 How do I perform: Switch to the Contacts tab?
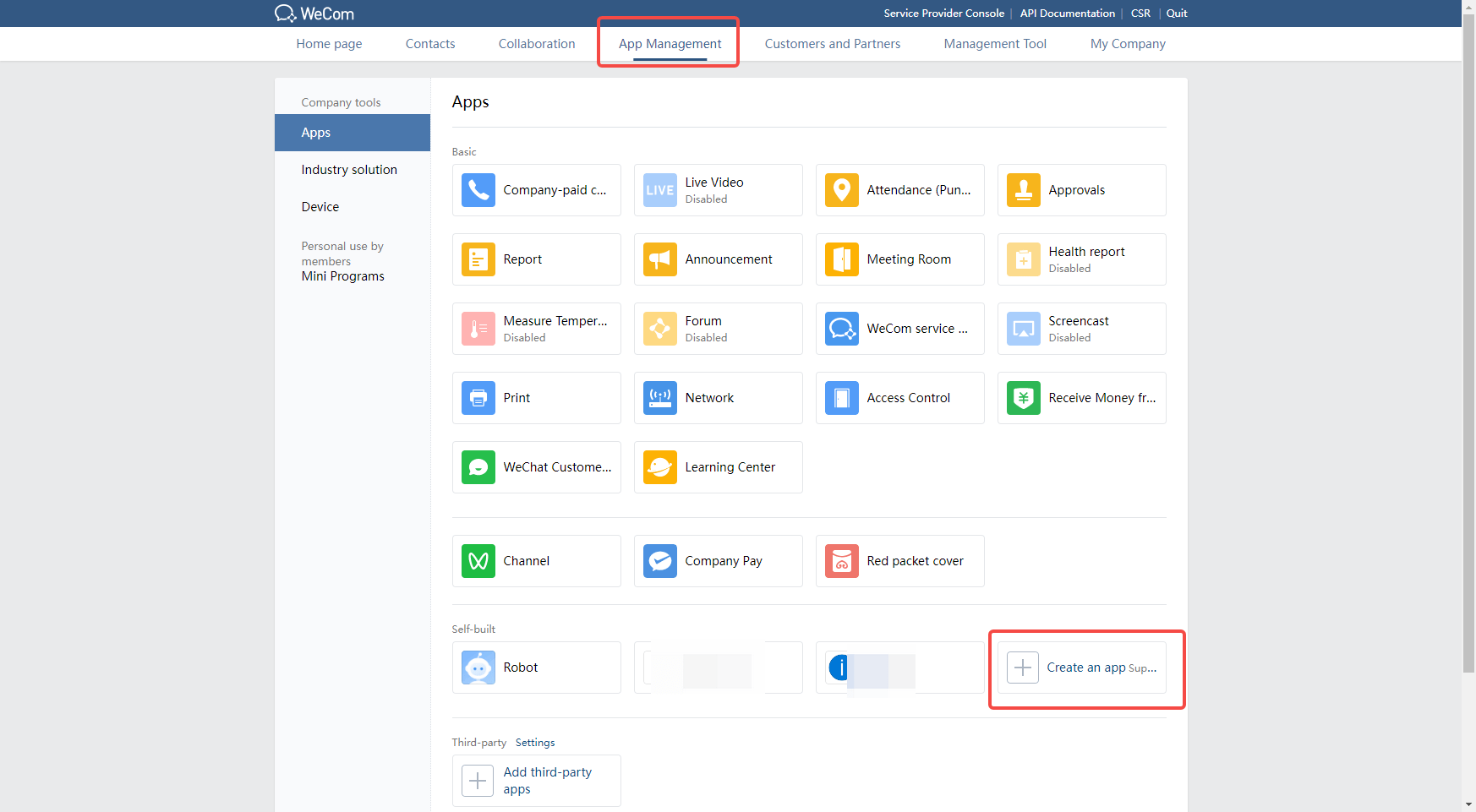click(x=429, y=43)
